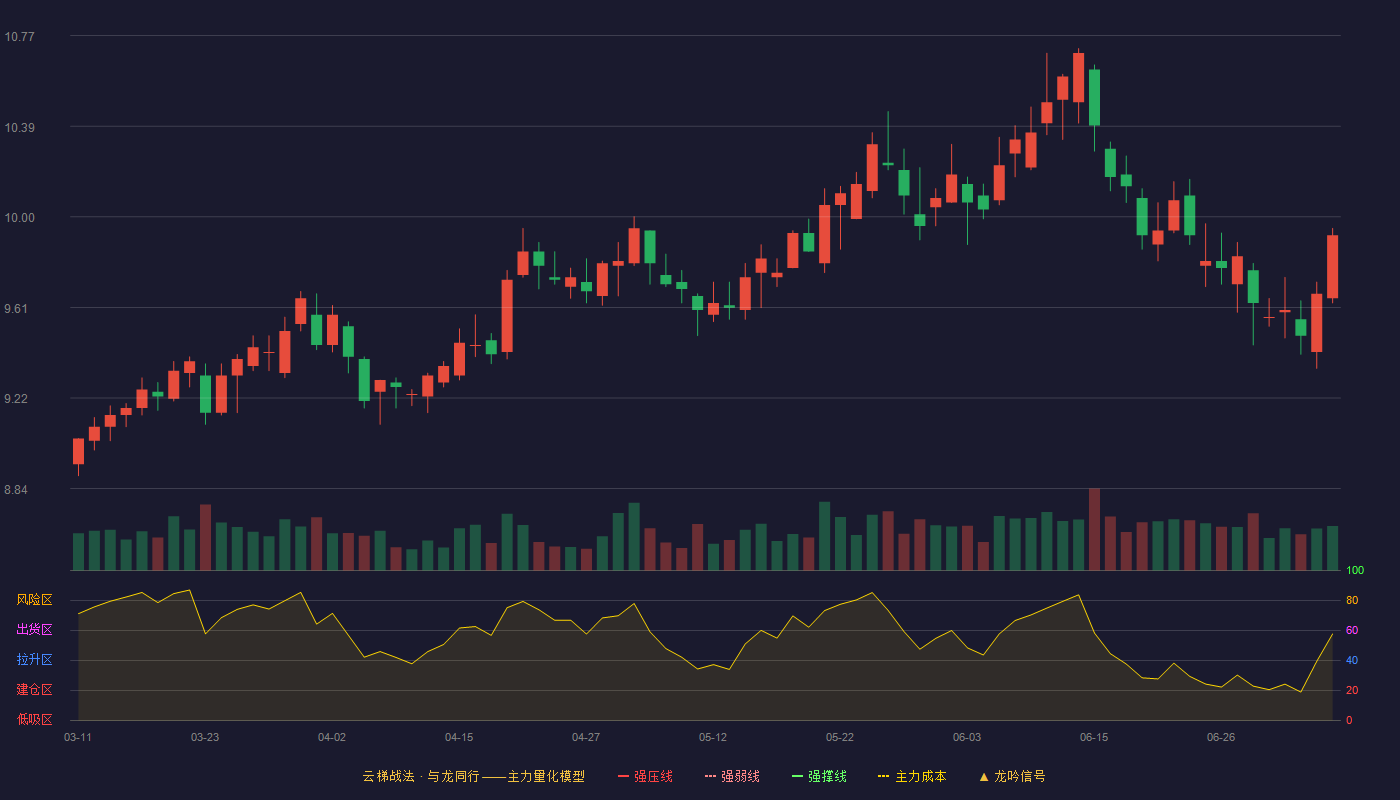Screen dimensions: 1400x800
Task: Toggle the 主力成本 legend item
Action: pyautogui.click(x=912, y=776)
